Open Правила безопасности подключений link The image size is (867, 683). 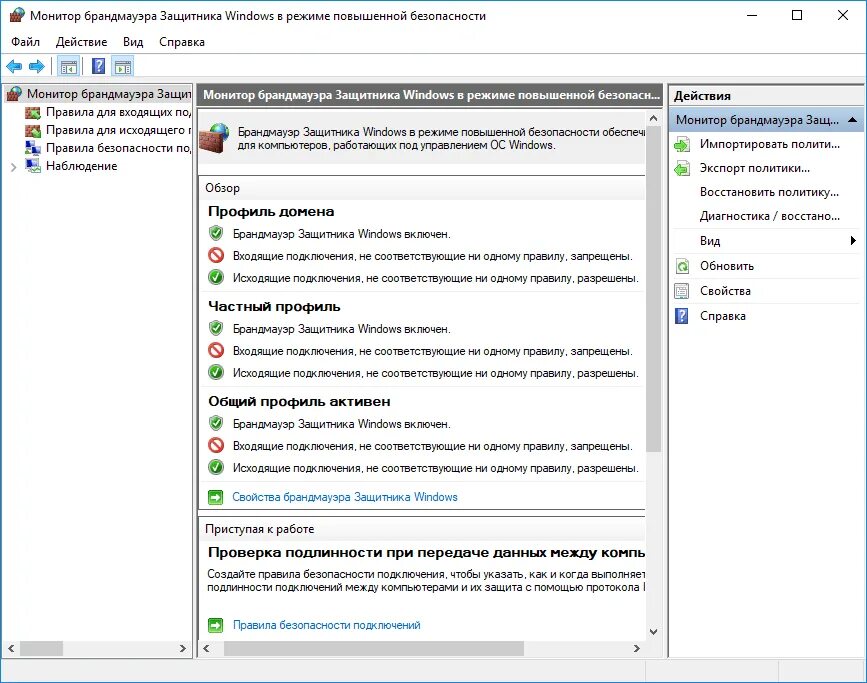(x=327, y=625)
